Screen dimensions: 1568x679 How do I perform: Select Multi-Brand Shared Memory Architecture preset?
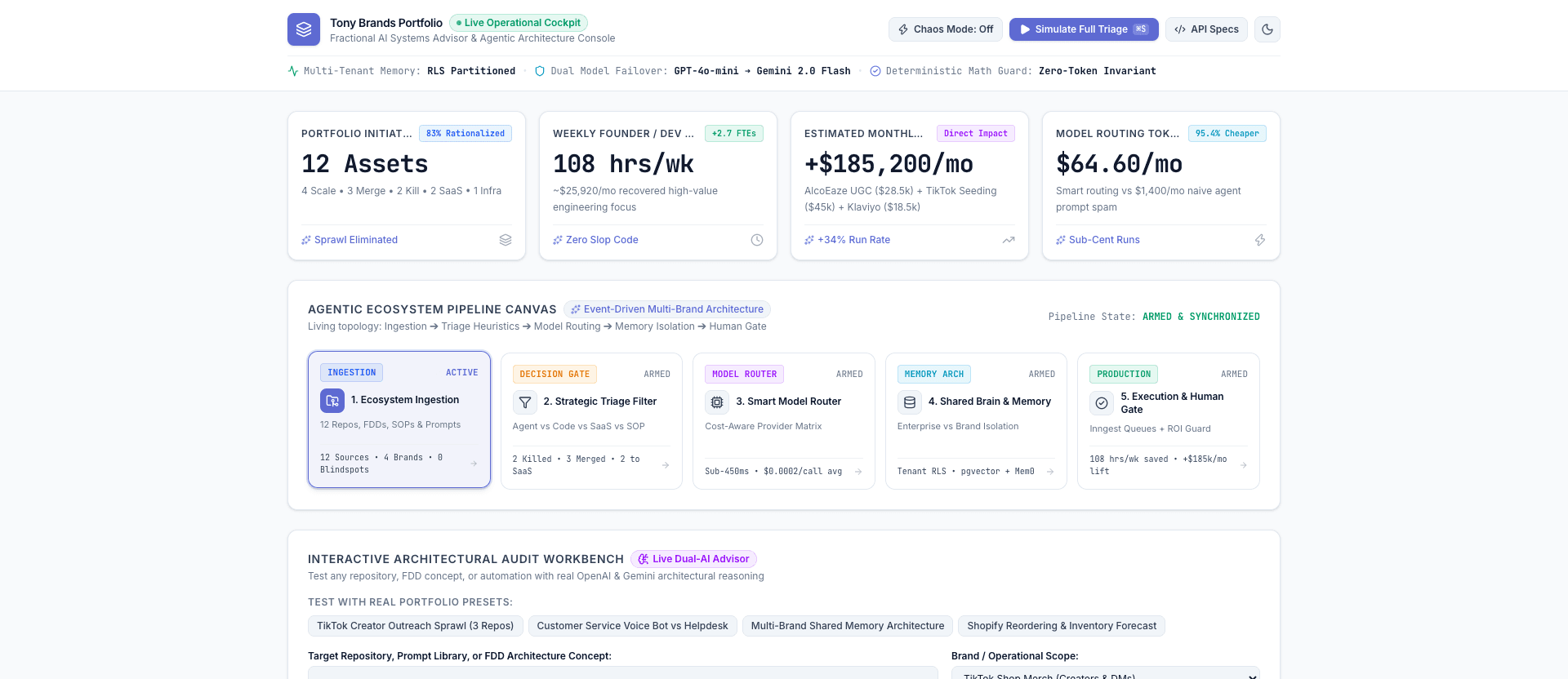848,626
